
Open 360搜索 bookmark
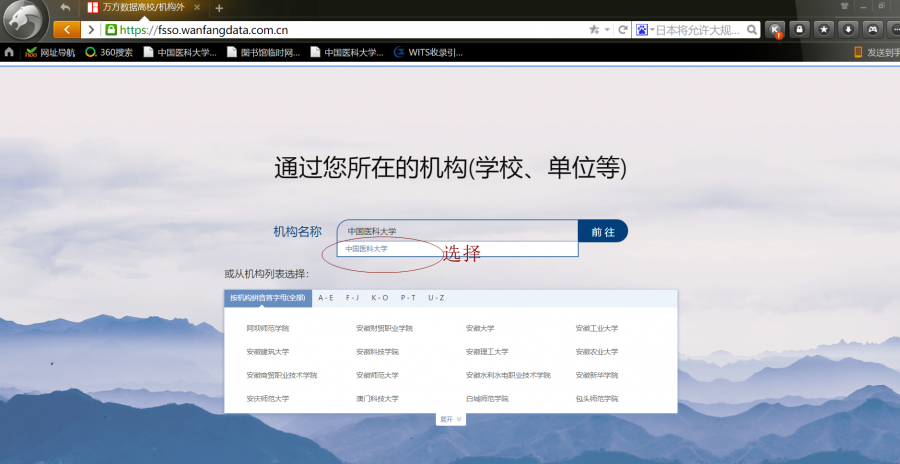tap(109, 52)
